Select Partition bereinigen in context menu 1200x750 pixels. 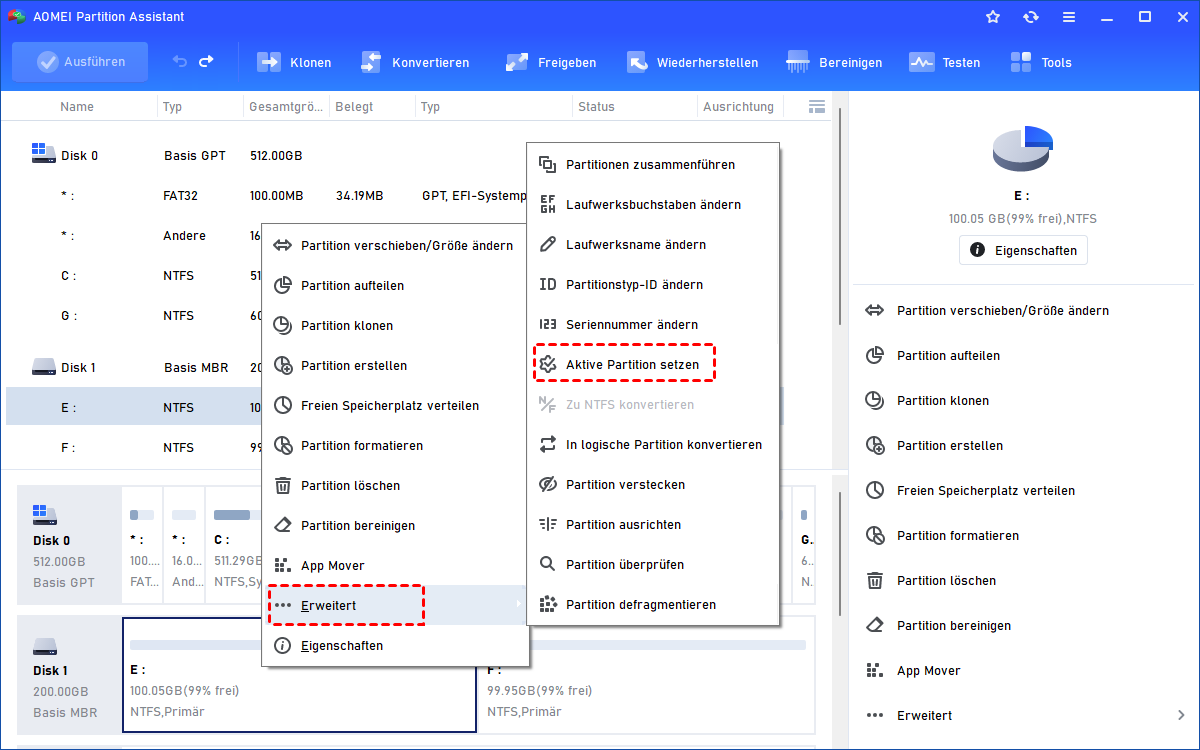tap(395, 526)
